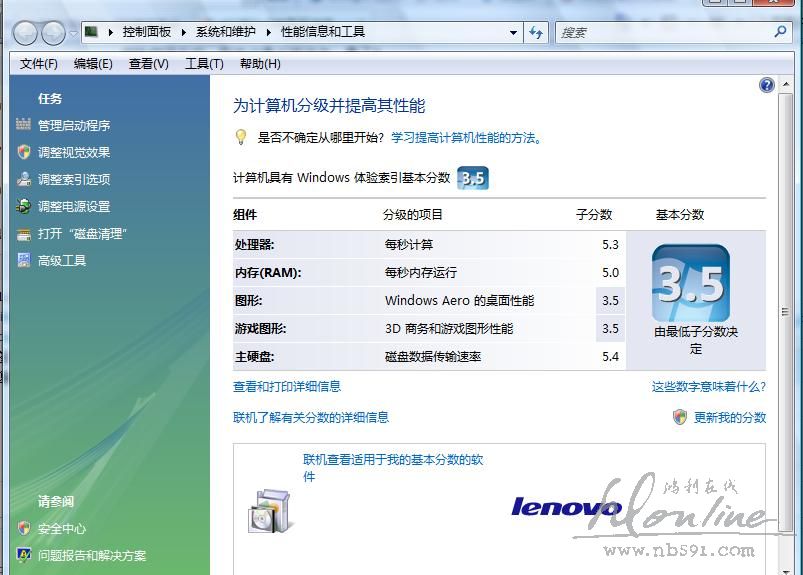This screenshot has width=803, height=575.
Task: Open 调整电源设置 task link
Action: [x=74, y=207]
